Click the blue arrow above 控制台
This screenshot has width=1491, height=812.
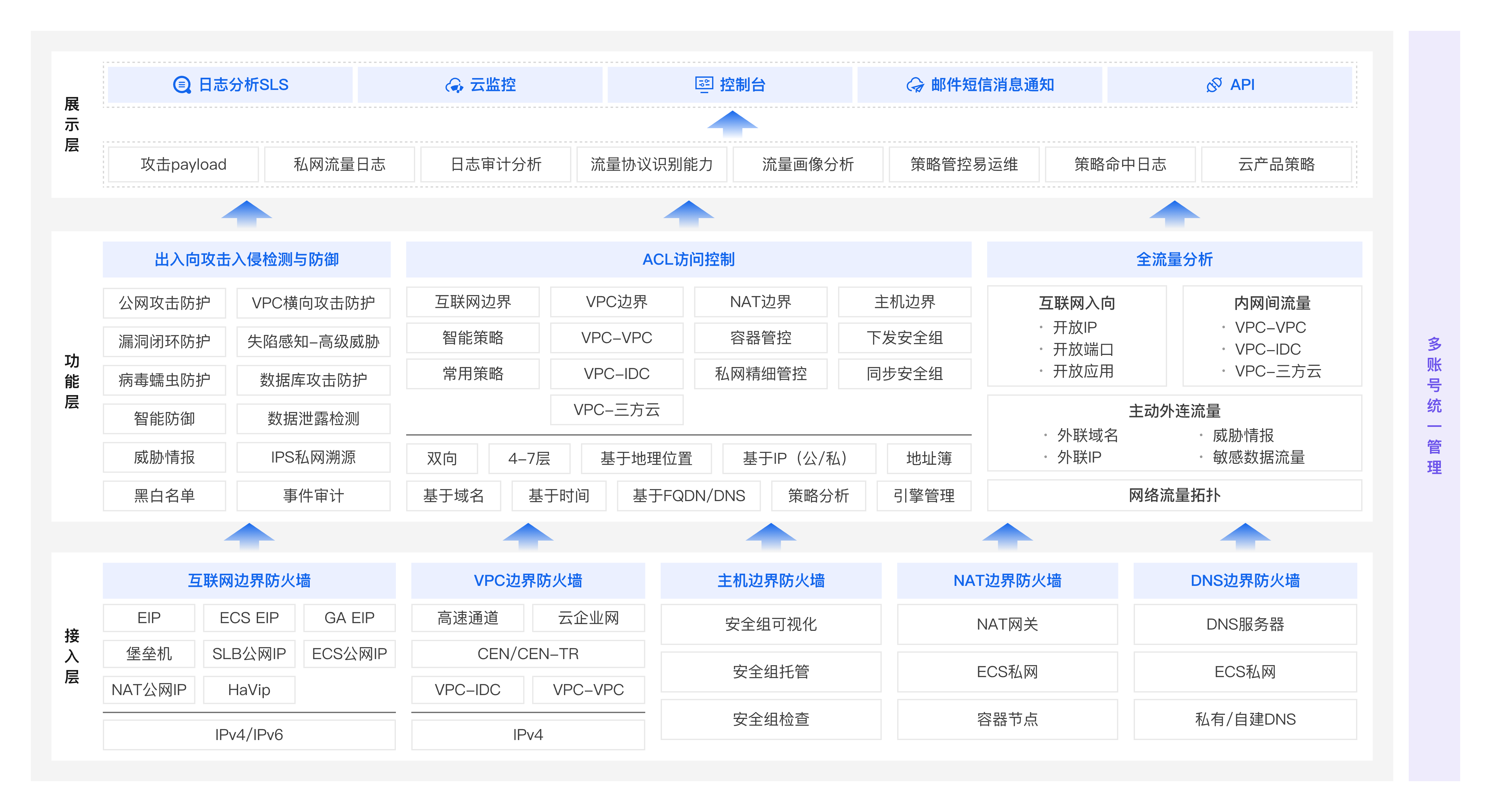click(x=732, y=126)
